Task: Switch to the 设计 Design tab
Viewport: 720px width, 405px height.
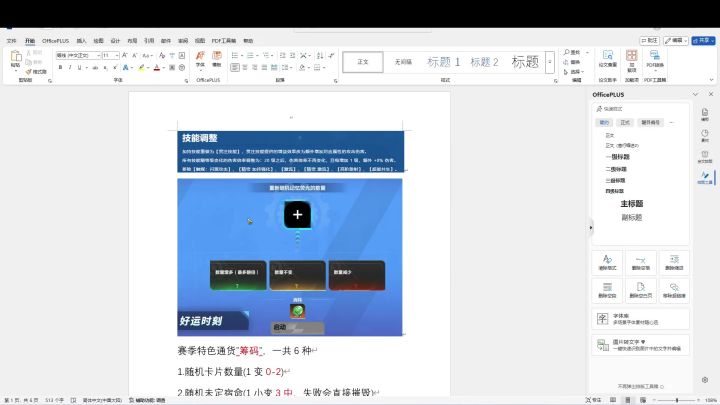Action: click(115, 41)
